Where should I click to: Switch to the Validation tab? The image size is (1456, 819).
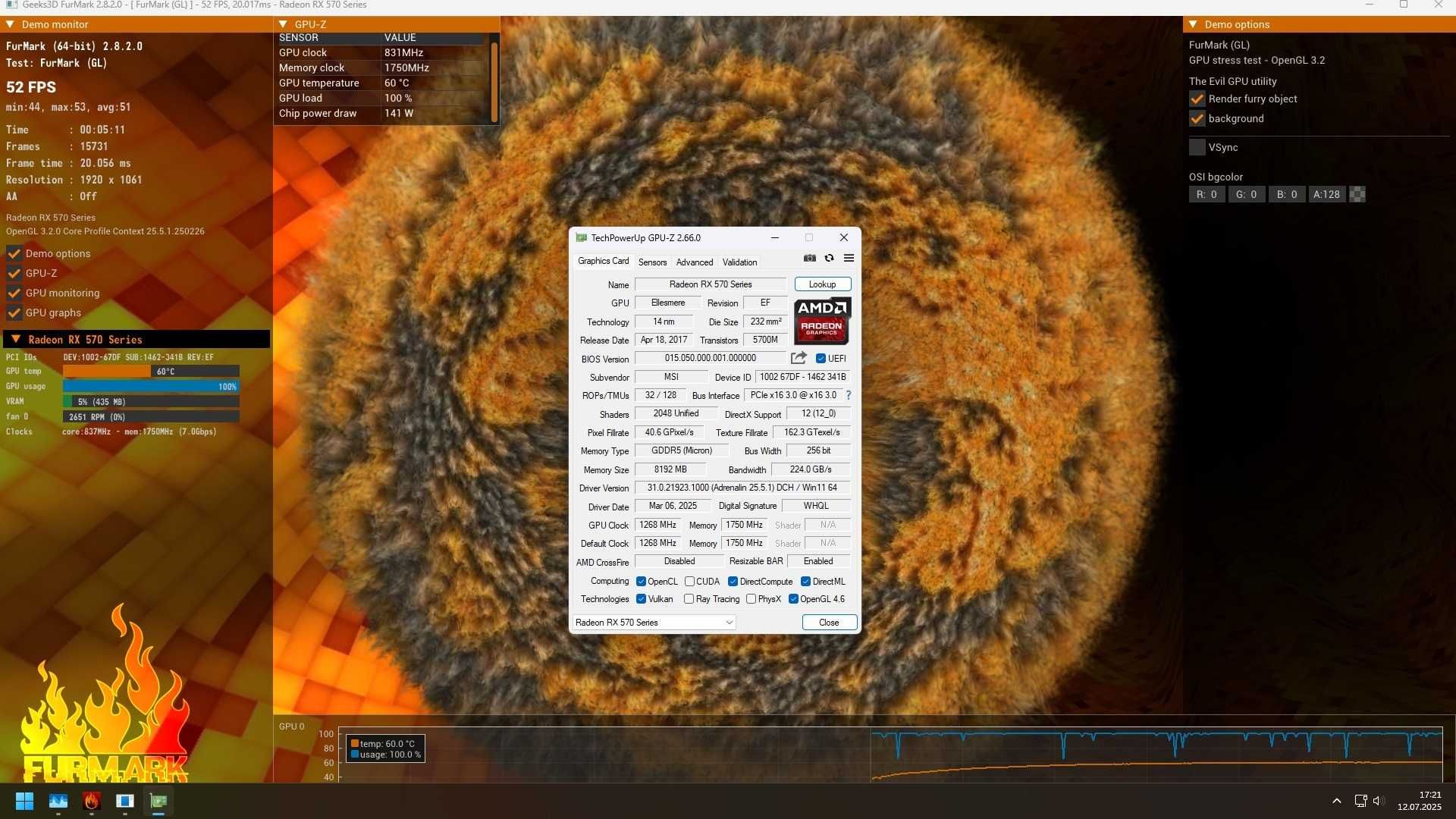(x=739, y=262)
